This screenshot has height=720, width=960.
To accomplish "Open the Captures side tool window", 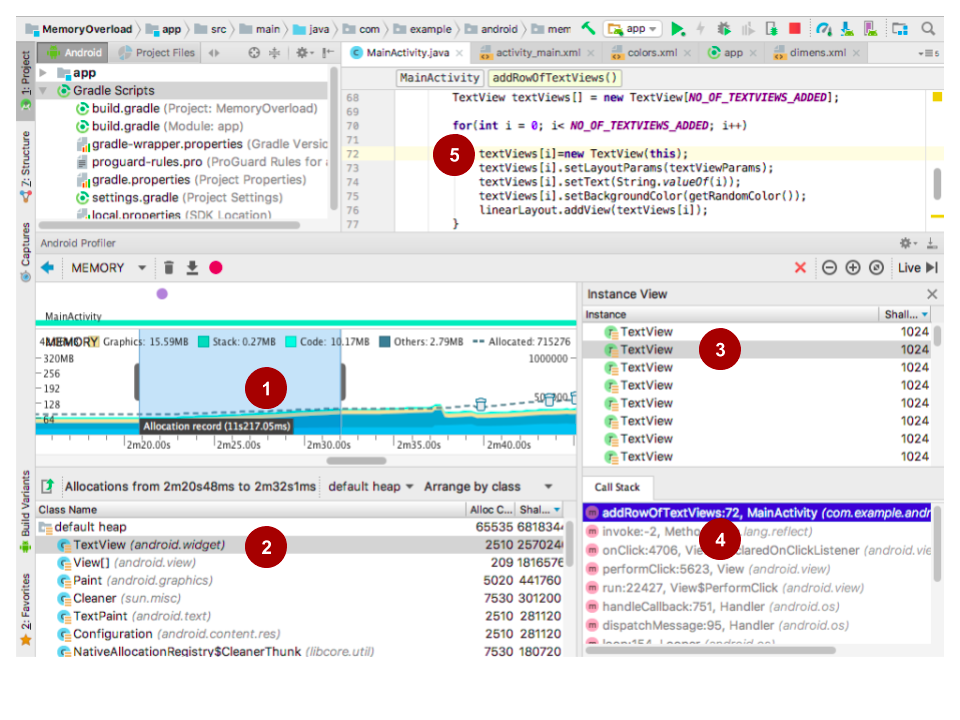I will 26,251.
